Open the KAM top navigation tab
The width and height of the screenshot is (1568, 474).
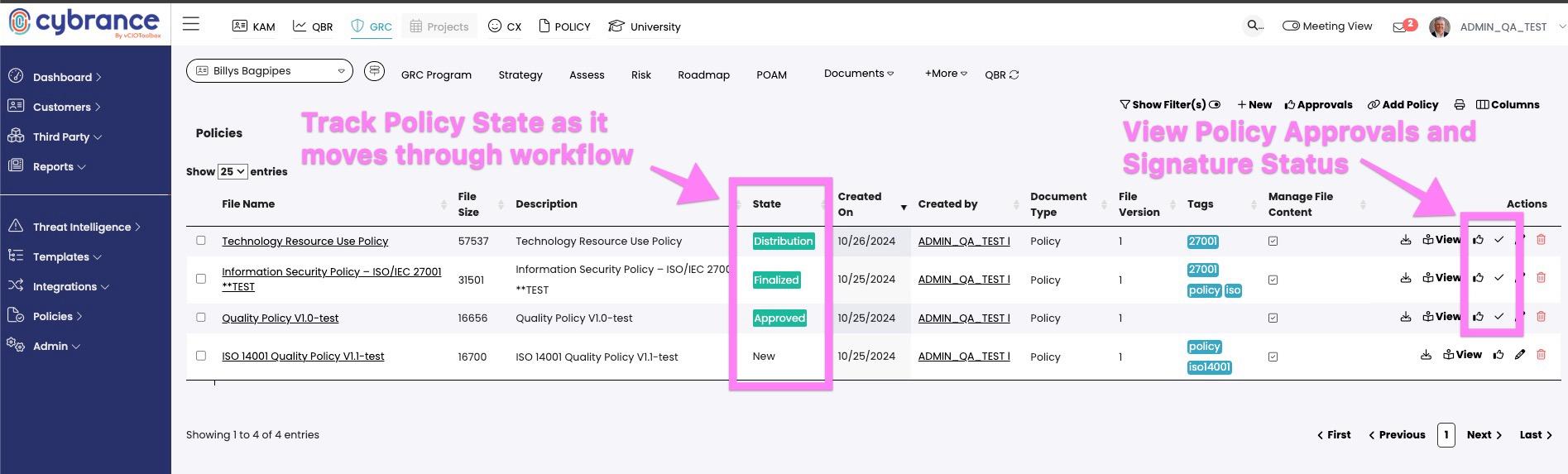pos(253,26)
